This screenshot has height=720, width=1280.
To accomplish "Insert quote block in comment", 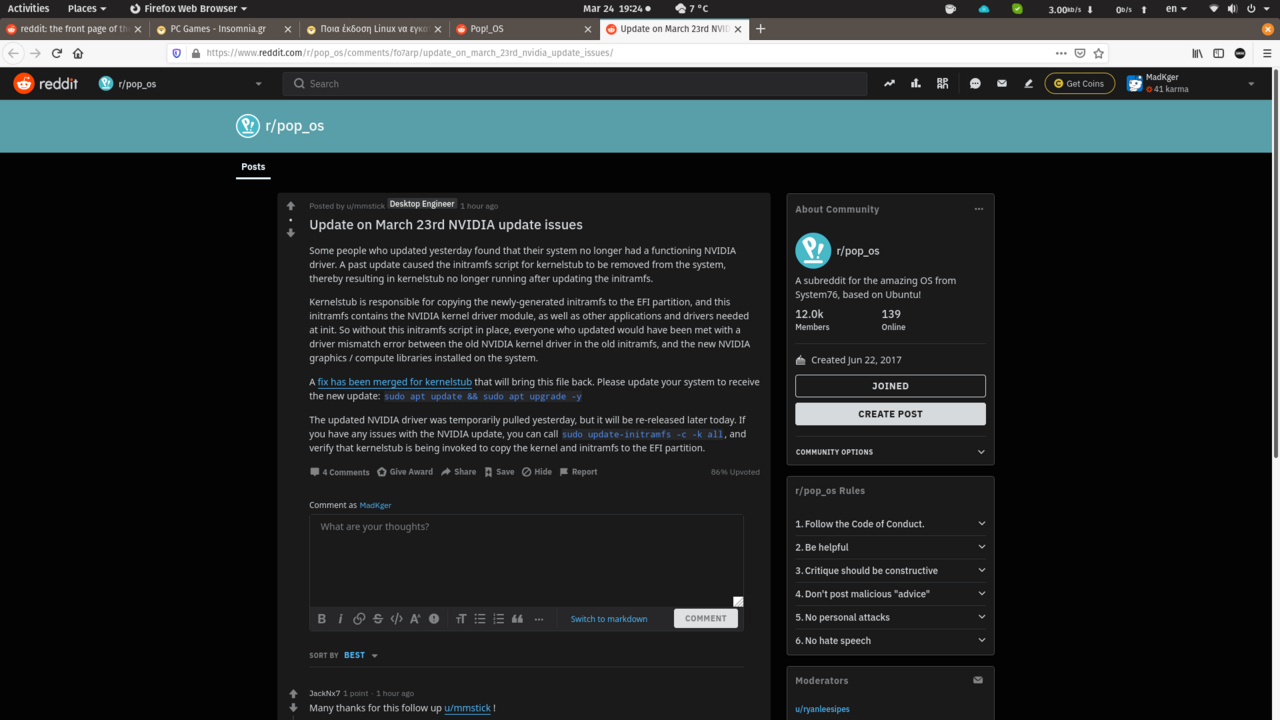I will [x=517, y=619].
